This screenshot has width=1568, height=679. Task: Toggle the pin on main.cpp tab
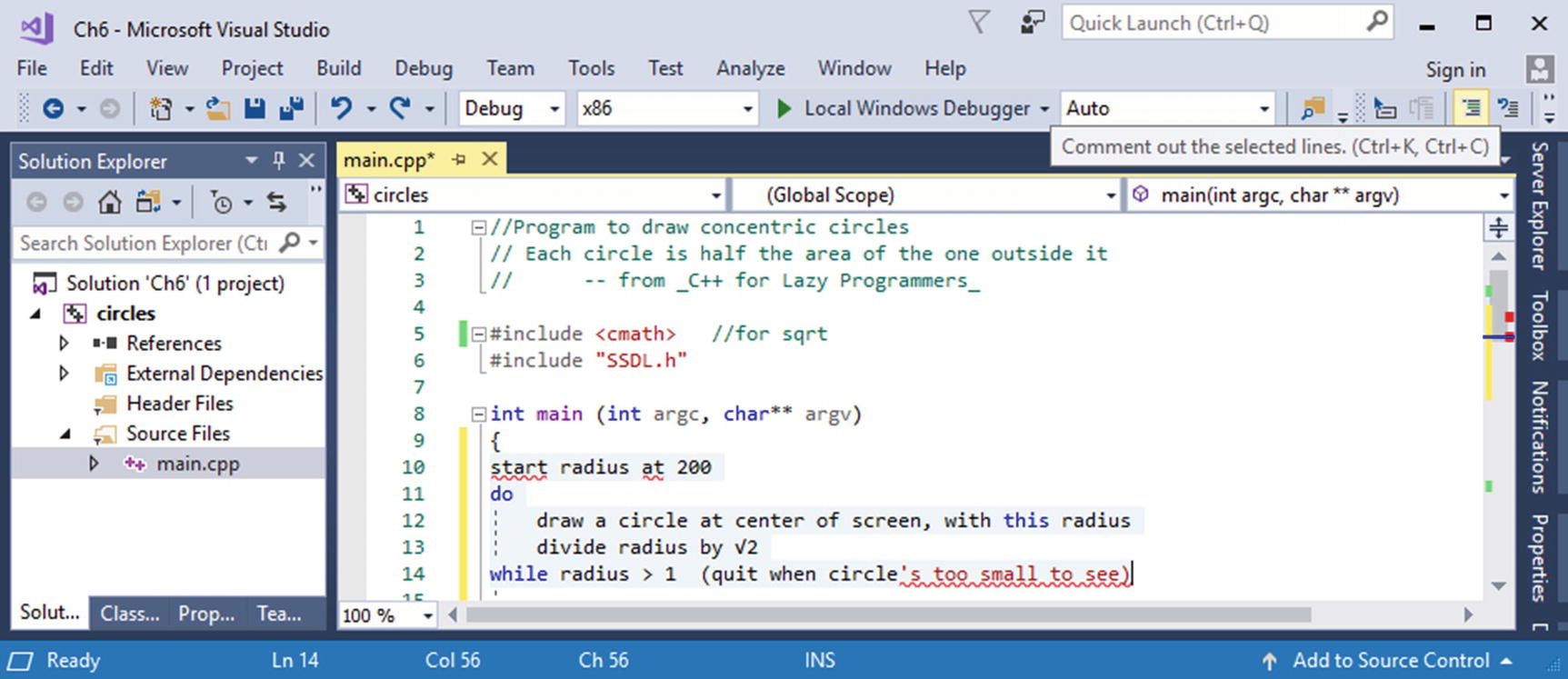coord(459,160)
